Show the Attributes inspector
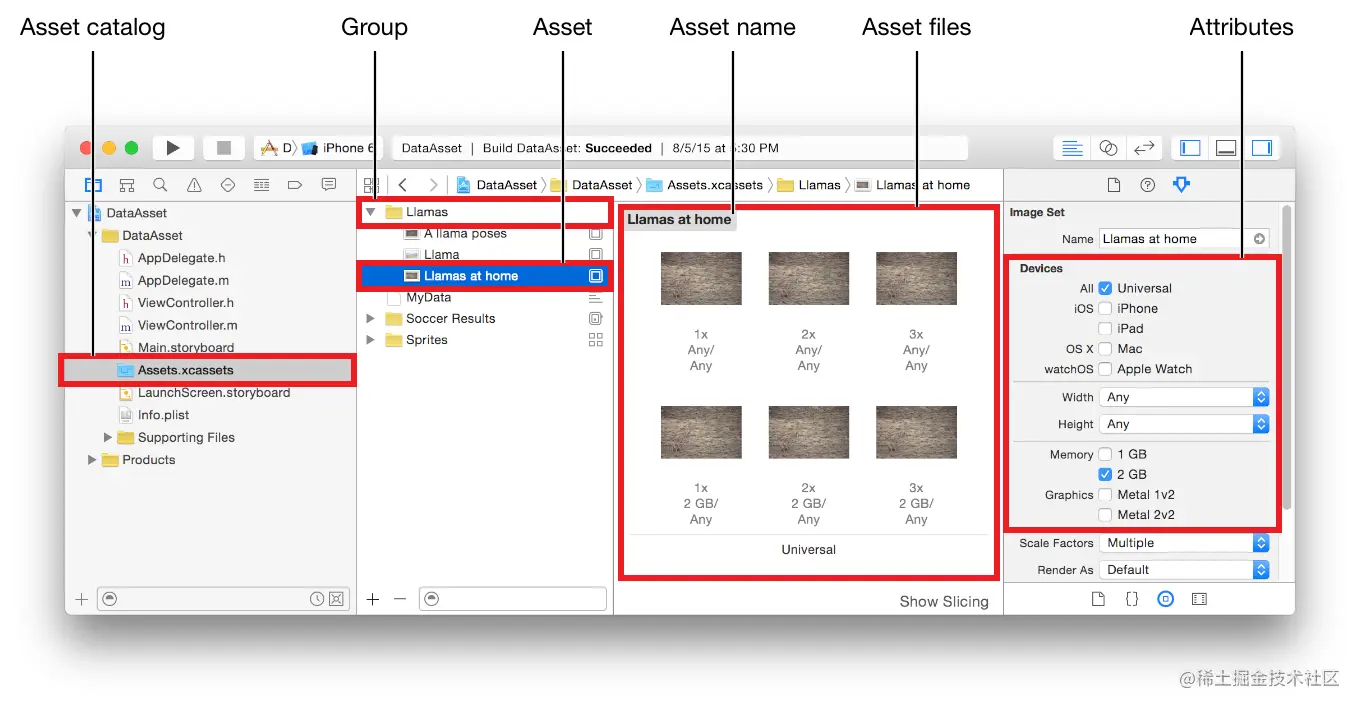1360x709 pixels. coord(1182,185)
